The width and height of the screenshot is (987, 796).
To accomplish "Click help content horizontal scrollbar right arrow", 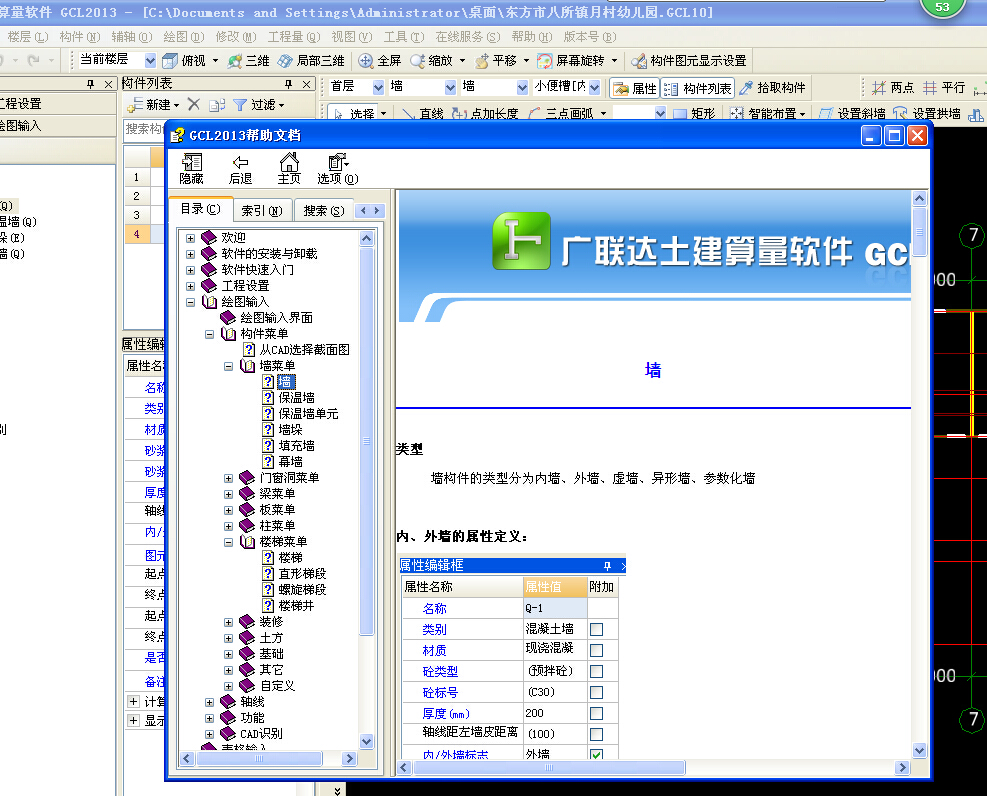I will click(x=903, y=768).
